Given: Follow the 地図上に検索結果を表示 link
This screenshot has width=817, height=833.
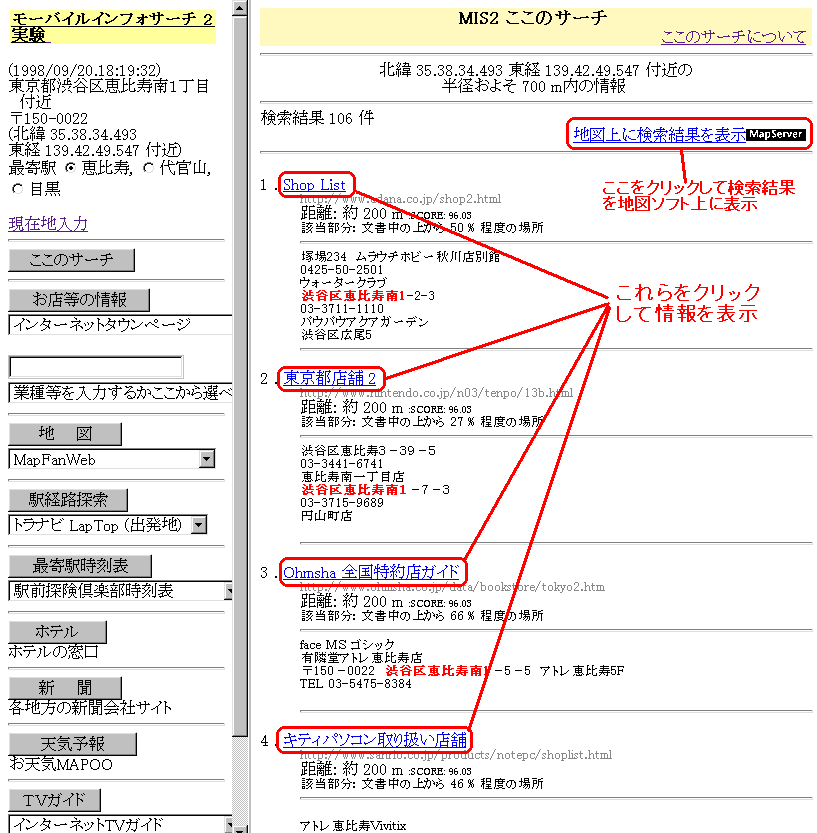Looking at the screenshot, I should [x=659, y=134].
